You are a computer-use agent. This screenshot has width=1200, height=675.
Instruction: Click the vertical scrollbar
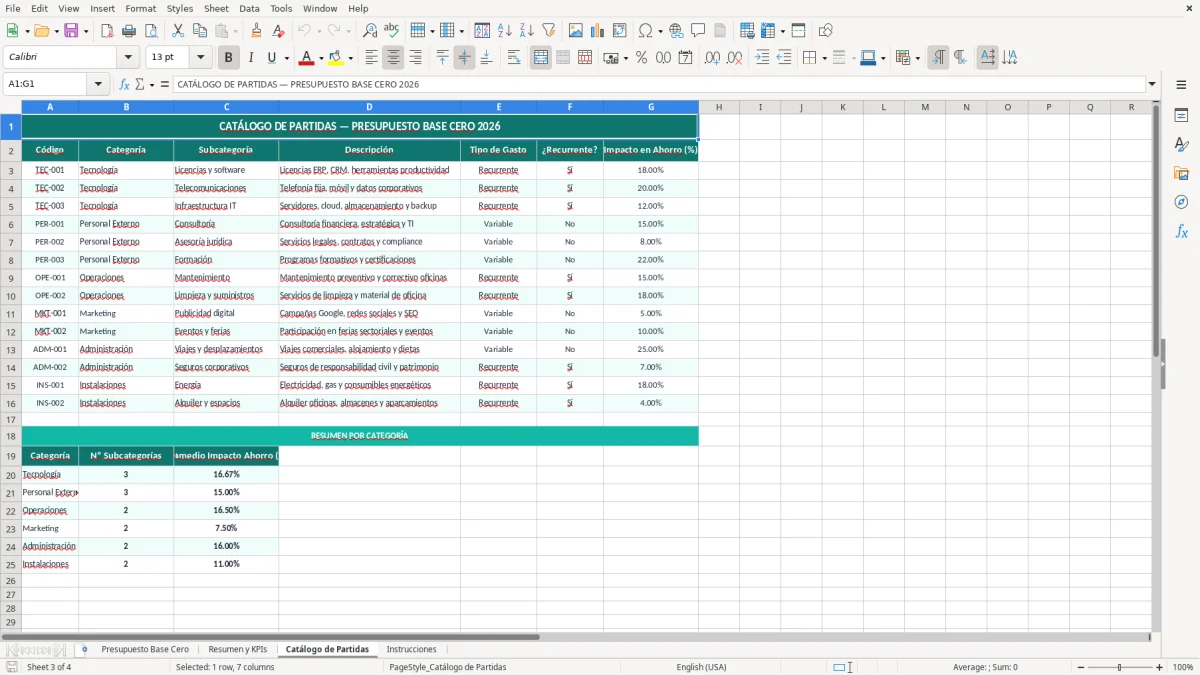click(1156, 365)
